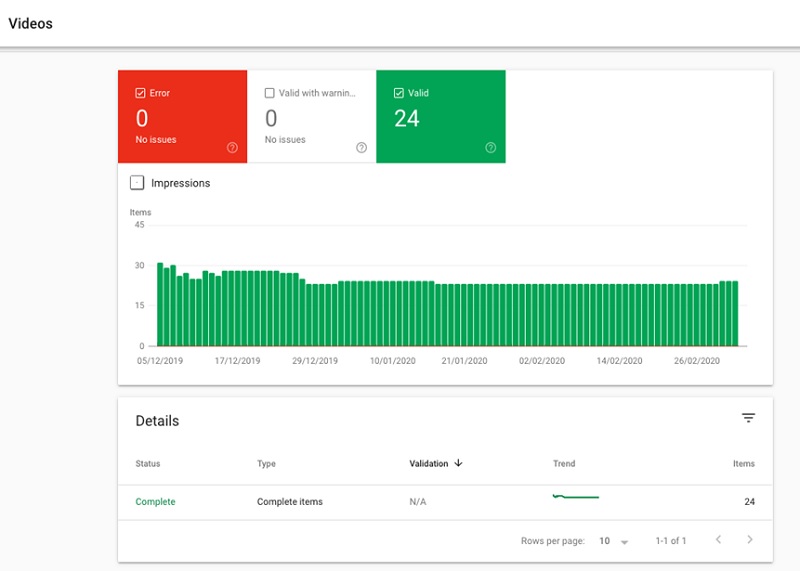Screen dimensions: 800x571
Task: Click the 10/01/2020 axis date label
Action: click(393, 361)
